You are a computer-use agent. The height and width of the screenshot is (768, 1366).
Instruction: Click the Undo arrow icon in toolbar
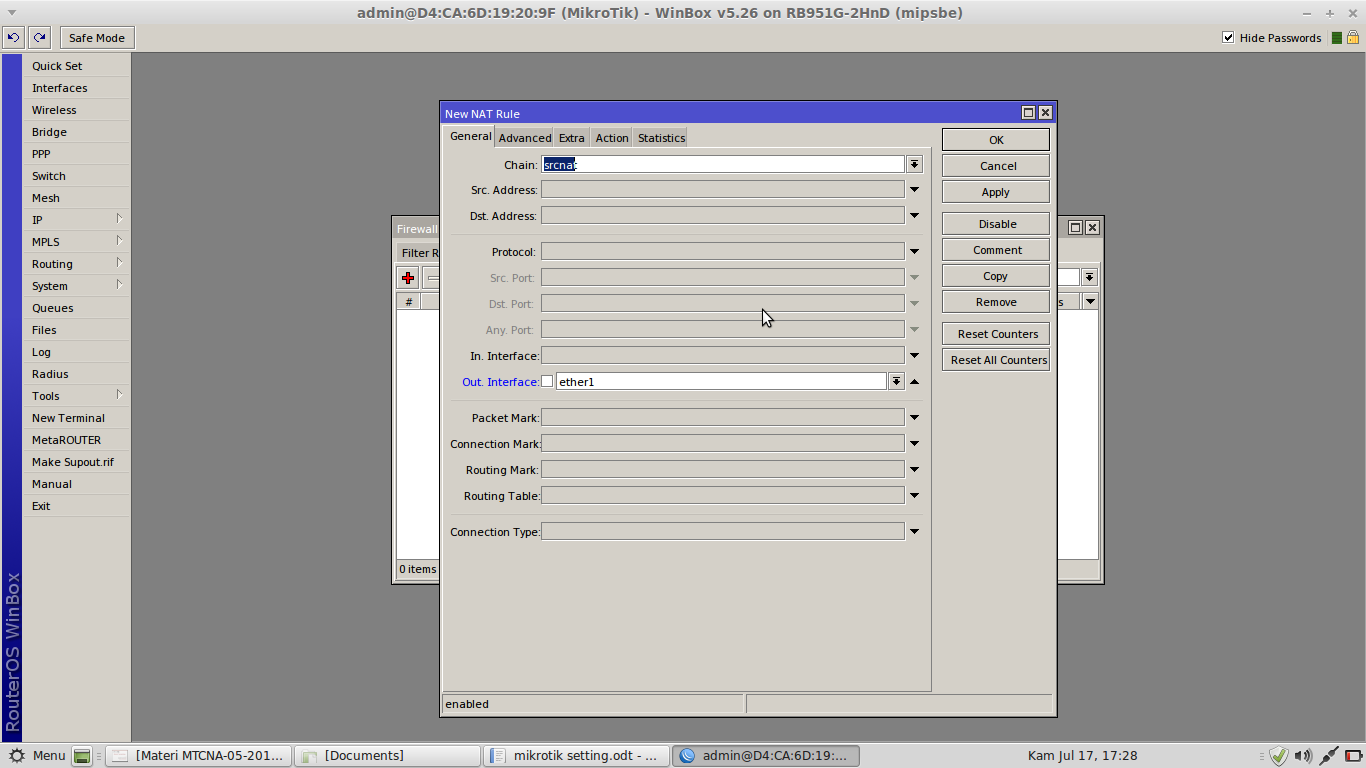(x=13, y=38)
